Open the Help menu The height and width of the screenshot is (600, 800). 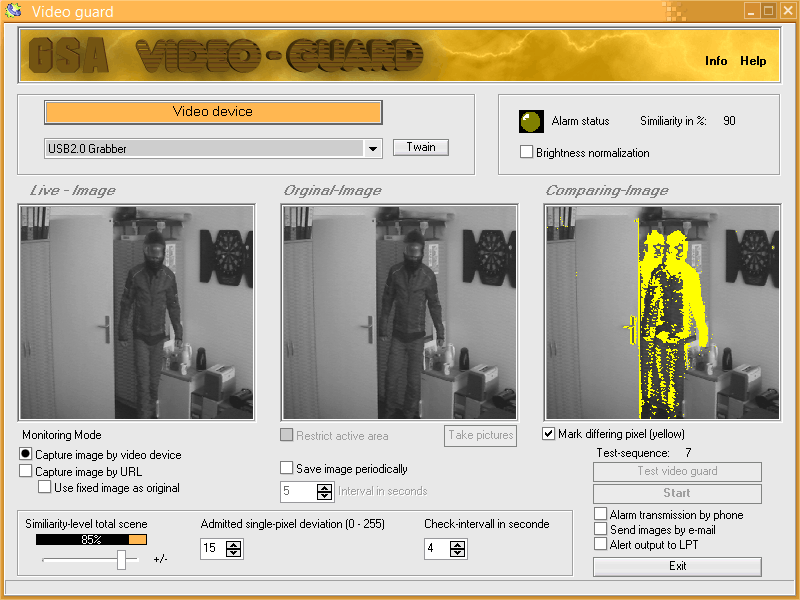coord(753,61)
